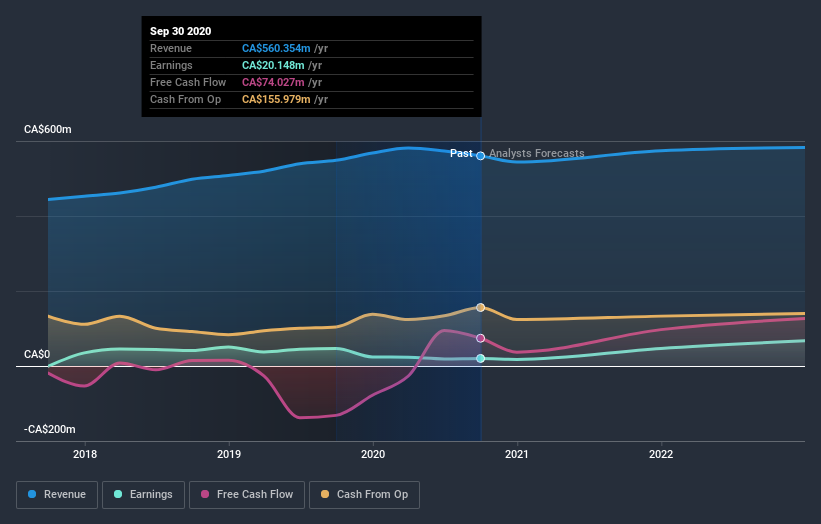Click the CA$20.148m earnings value

[x=273, y=65]
